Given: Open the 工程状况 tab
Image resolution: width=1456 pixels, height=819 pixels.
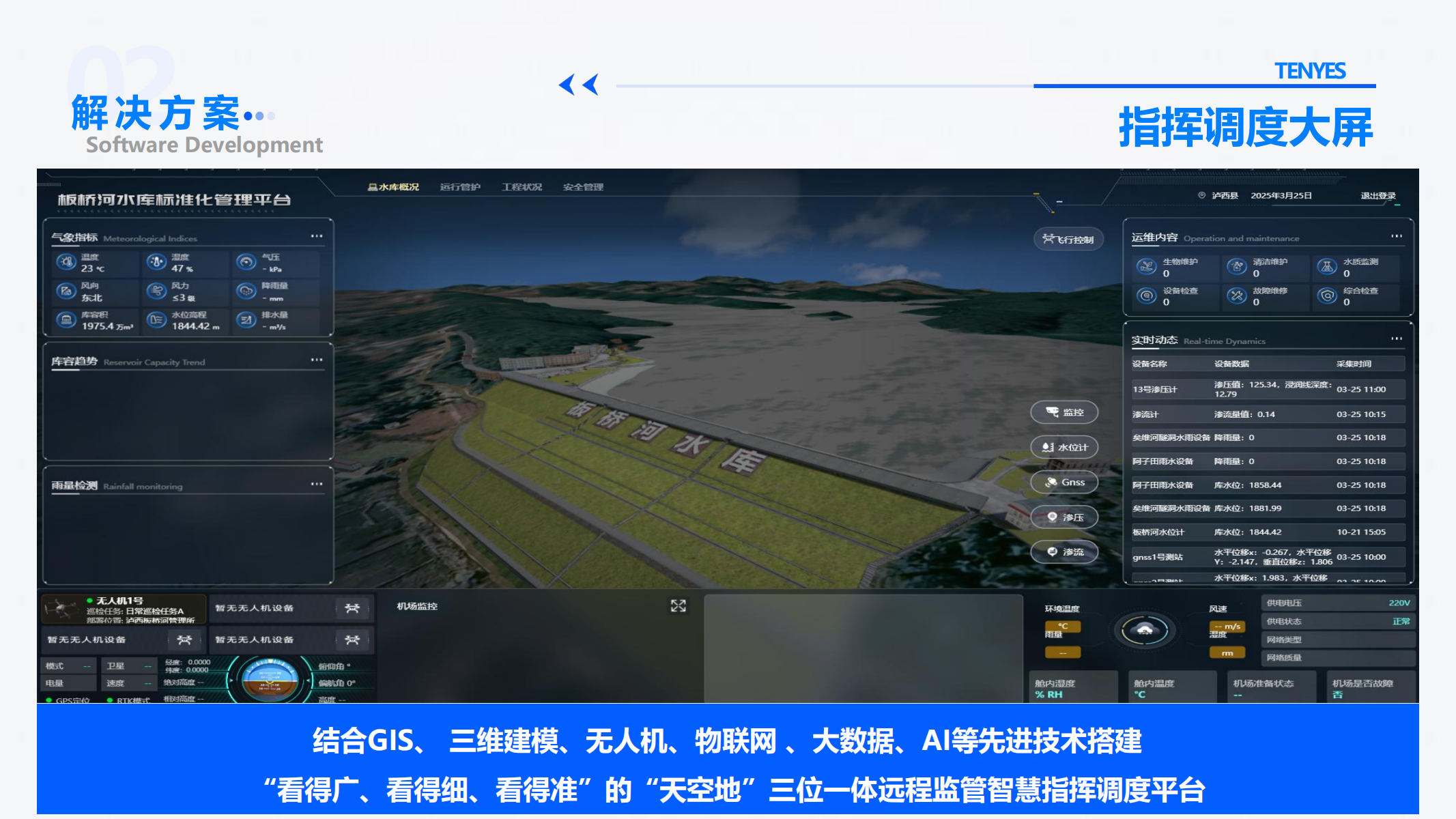Looking at the screenshot, I should tap(522, 187).
